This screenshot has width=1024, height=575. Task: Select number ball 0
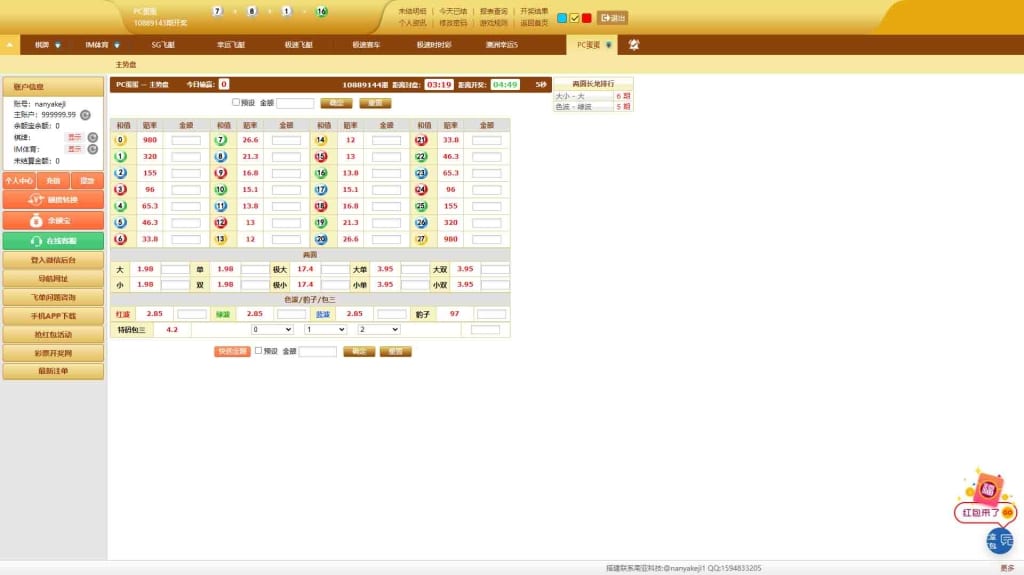click(120, 140)
